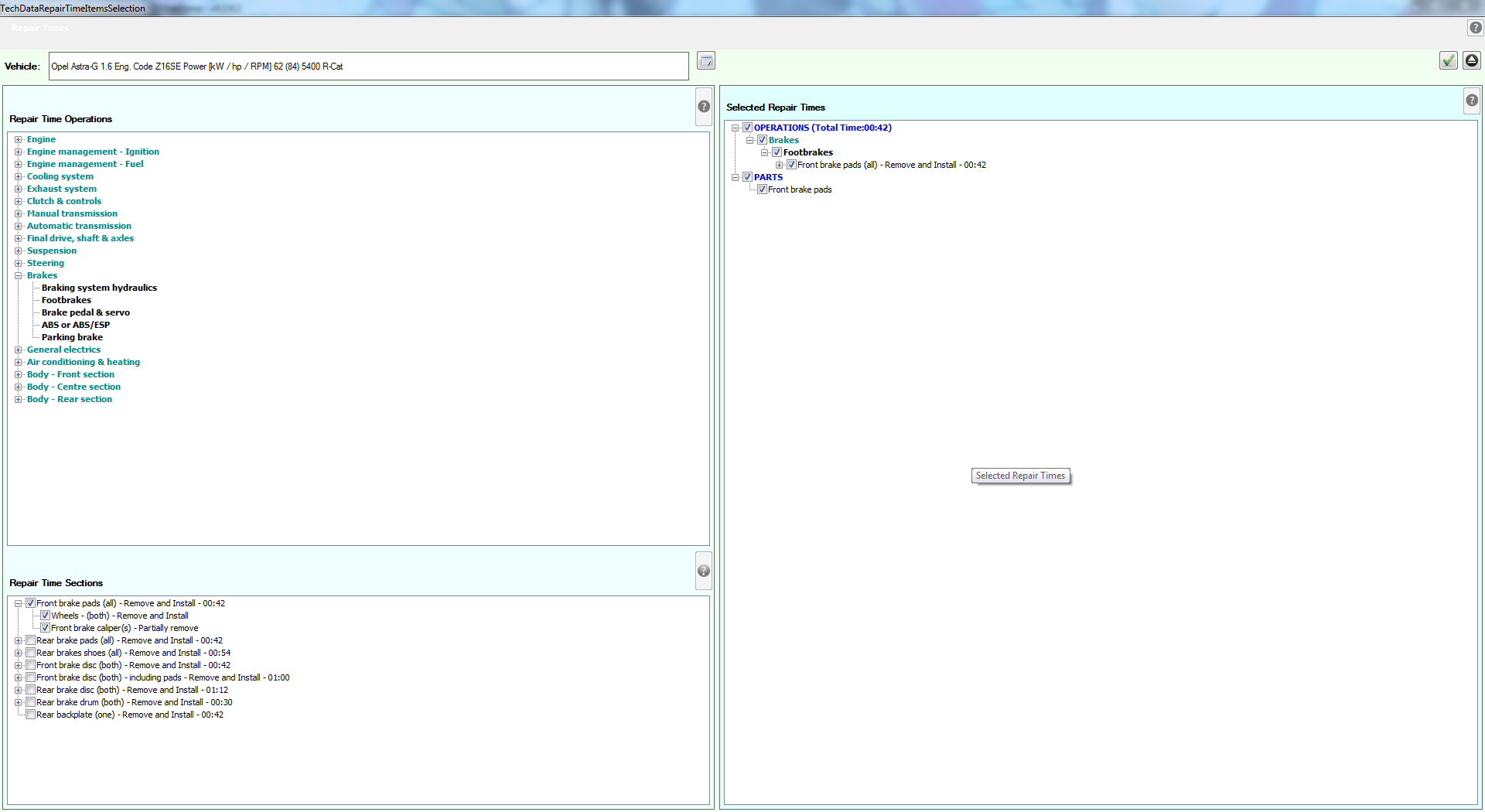Collapse the Brakes category in operations tree

click(x=19, y=276)
